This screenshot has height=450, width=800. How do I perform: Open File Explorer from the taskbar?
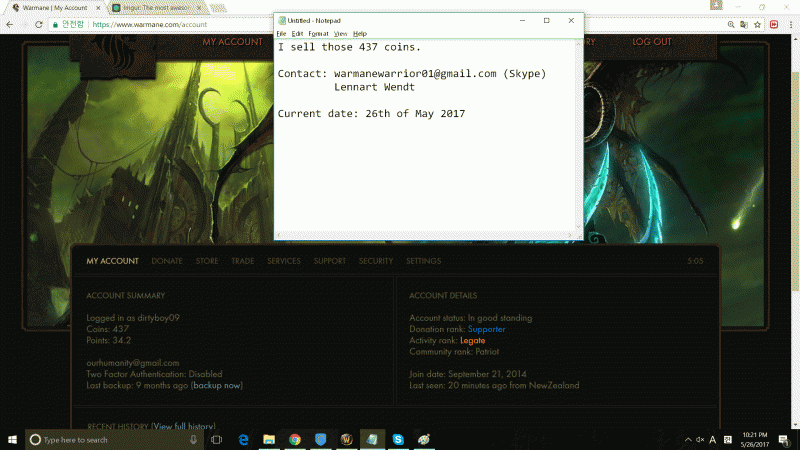point(269,439)
